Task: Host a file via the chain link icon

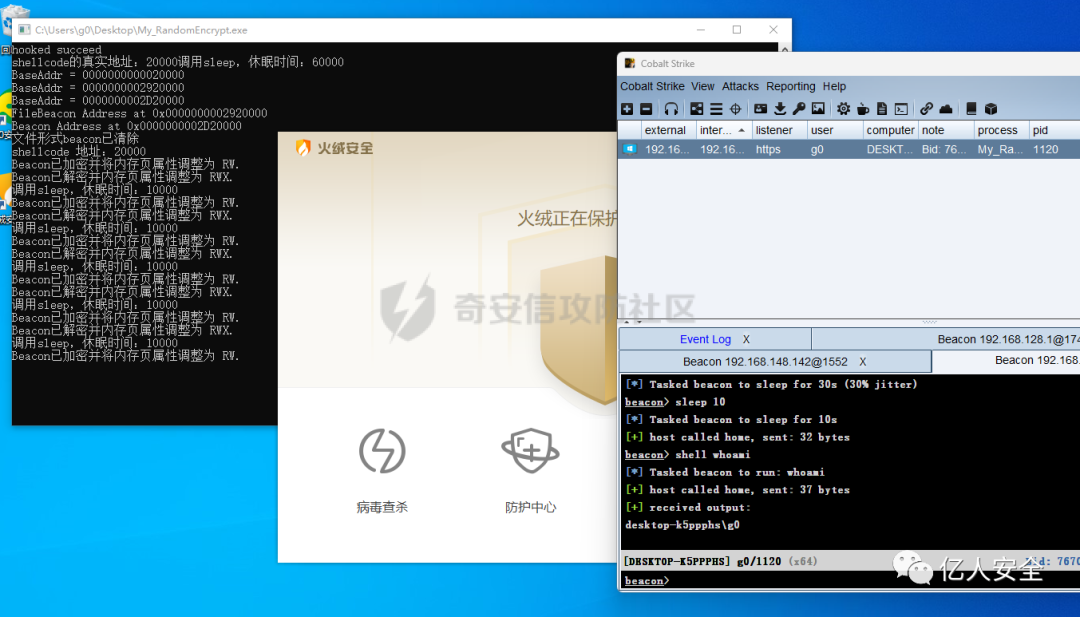Action: [x=926, y=109]
